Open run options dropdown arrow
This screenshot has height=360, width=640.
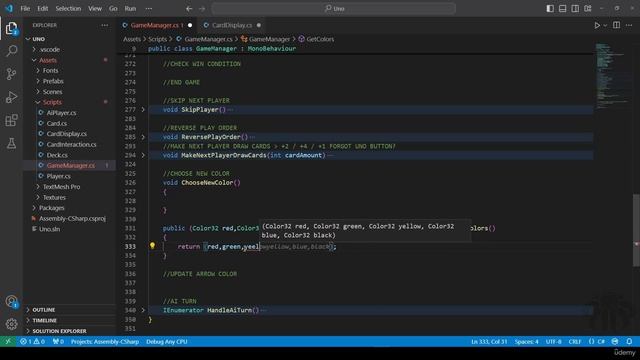tap(605, 25)
